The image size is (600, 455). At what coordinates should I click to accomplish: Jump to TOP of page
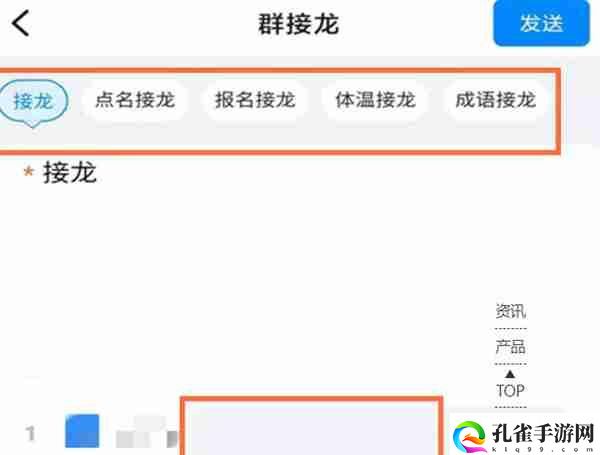click(510, 391)
